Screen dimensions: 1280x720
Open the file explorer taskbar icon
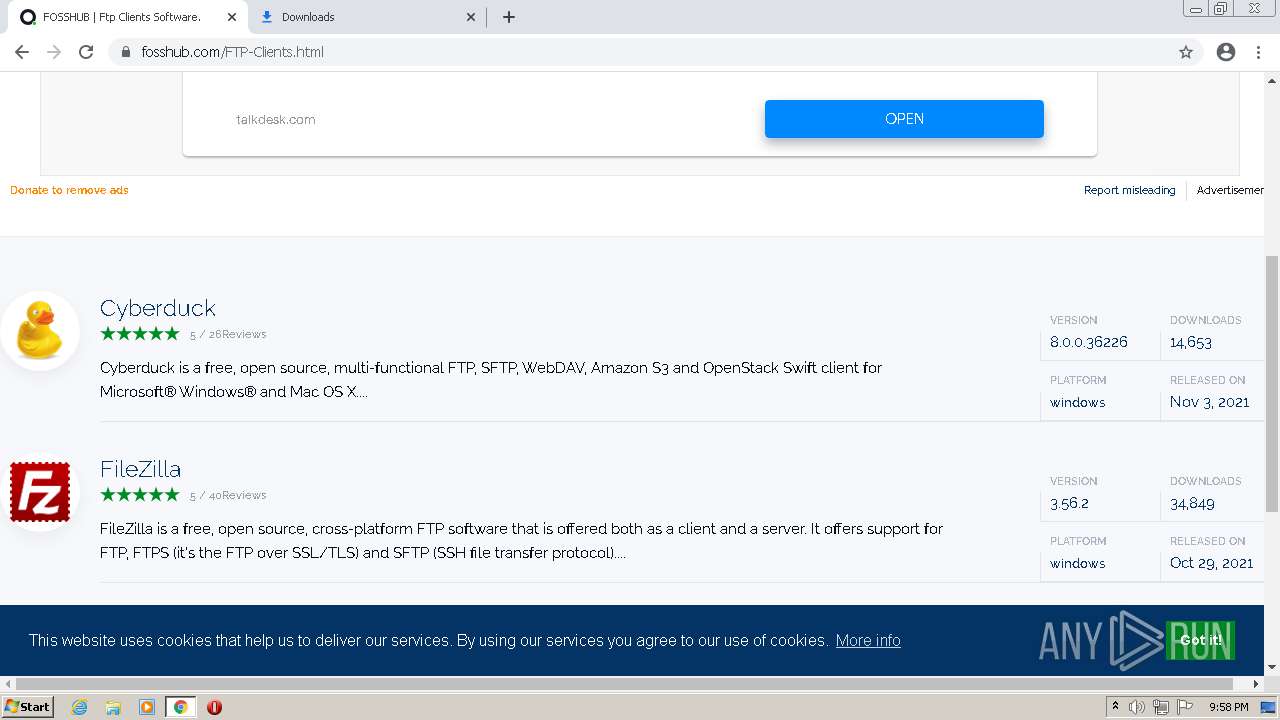113,707
